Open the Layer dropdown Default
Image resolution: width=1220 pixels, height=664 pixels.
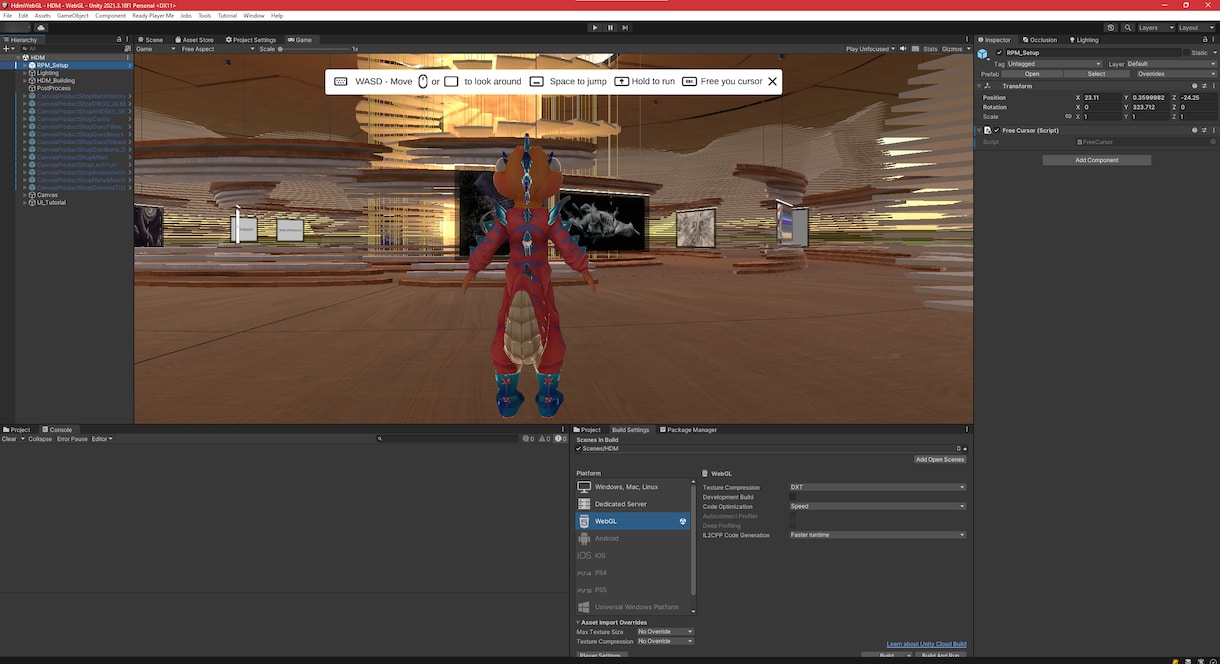1171,64
